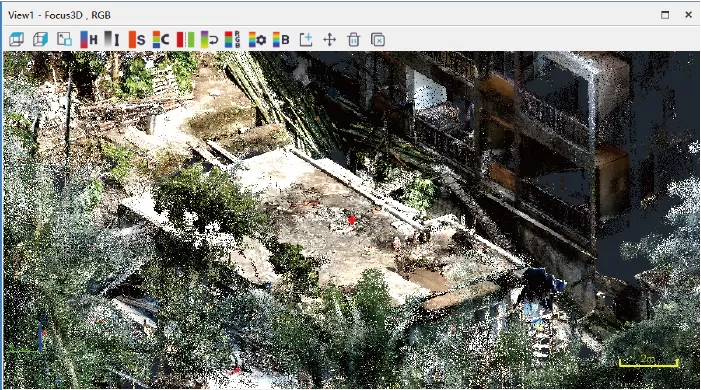Apply blend (B) rainbow color mode
The image size is (701, 390).
(x=281, y=39)
